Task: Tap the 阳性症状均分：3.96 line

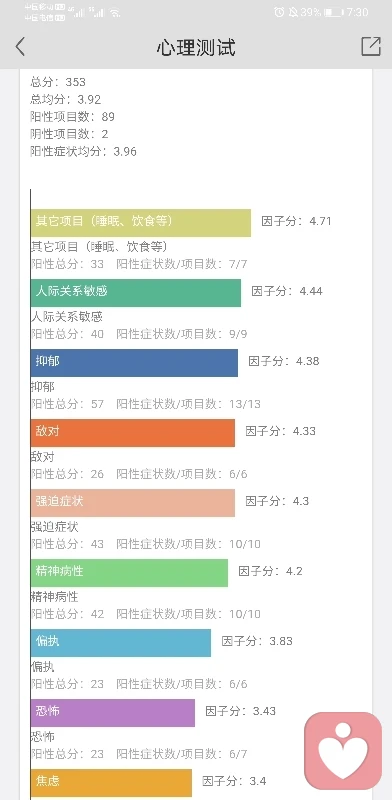Action: pyautogui.click(x=84, y=152)
